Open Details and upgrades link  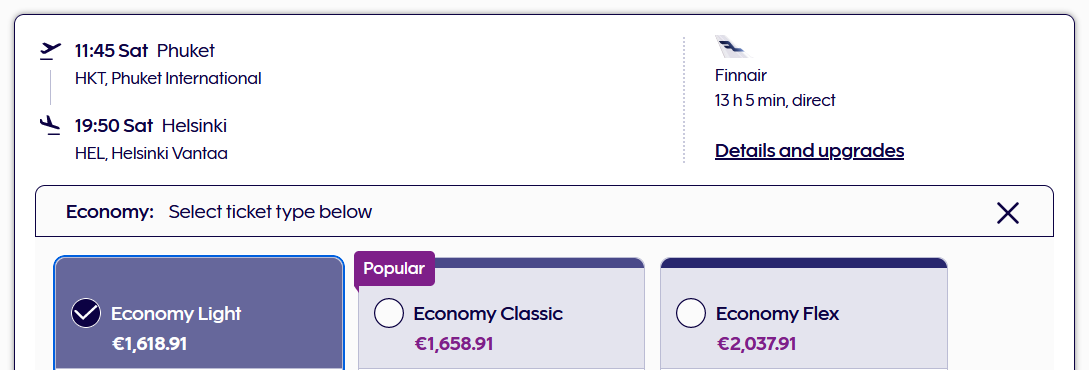[x=809, y=151]
